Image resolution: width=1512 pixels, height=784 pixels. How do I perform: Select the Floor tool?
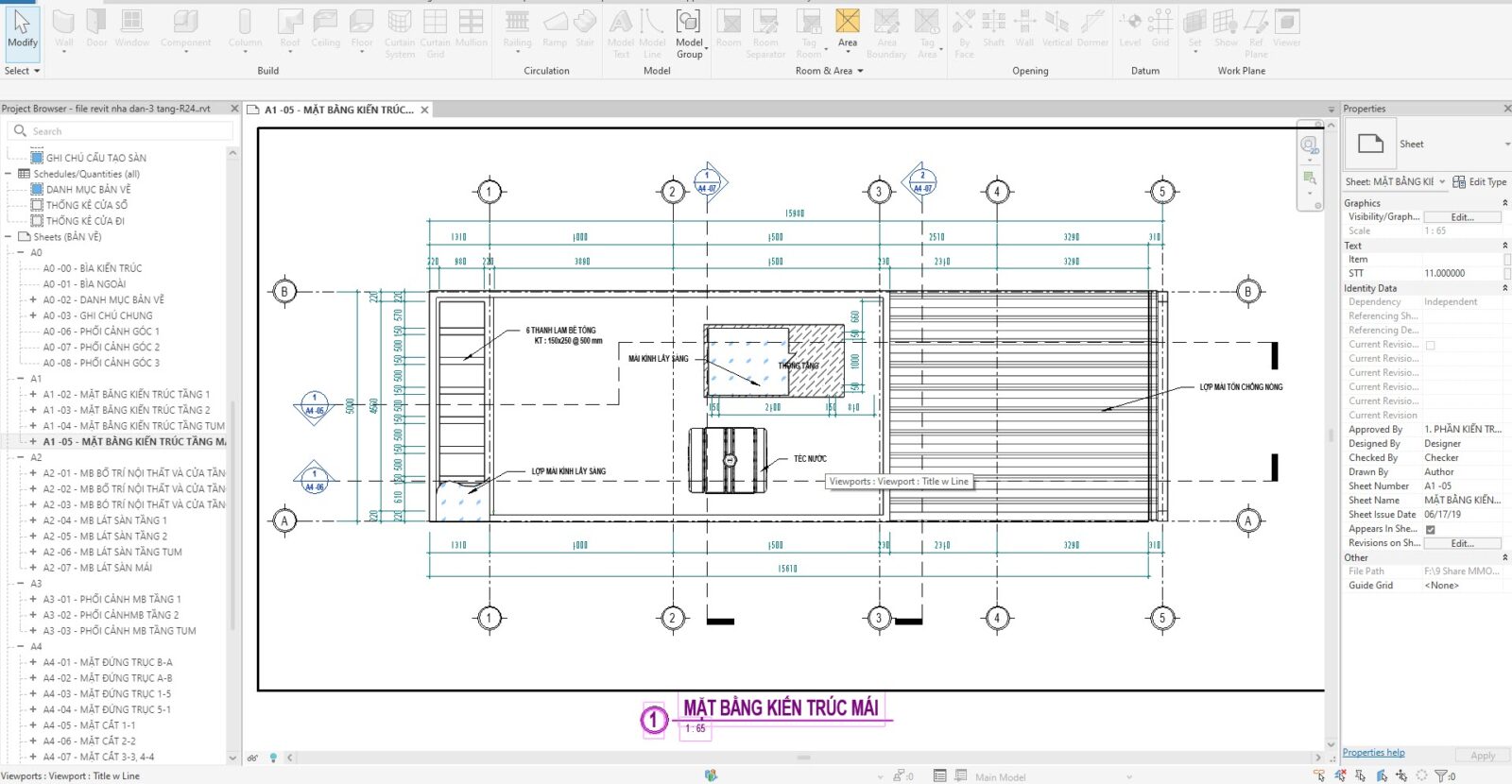(x=362, y=28)
